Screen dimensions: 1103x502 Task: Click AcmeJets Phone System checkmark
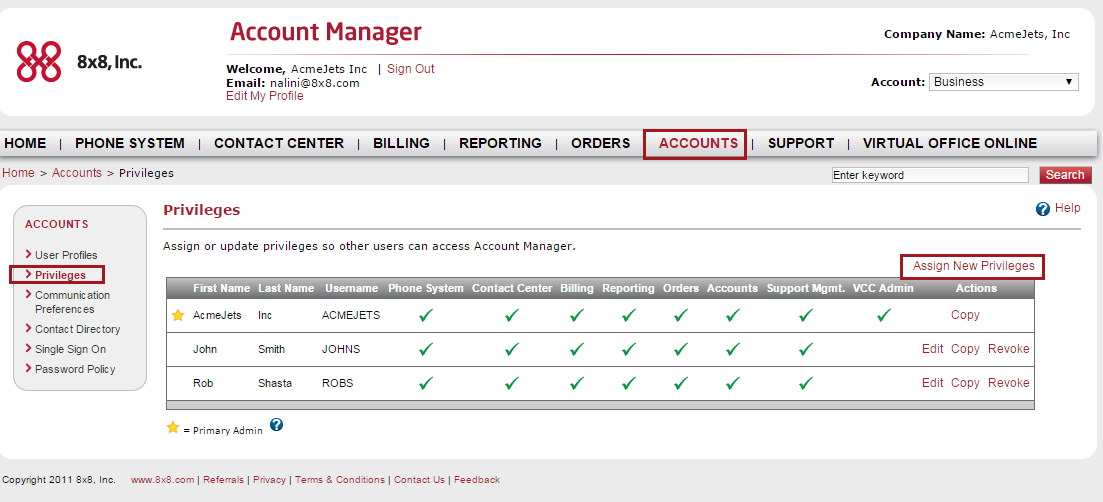[x=426, y=316]
